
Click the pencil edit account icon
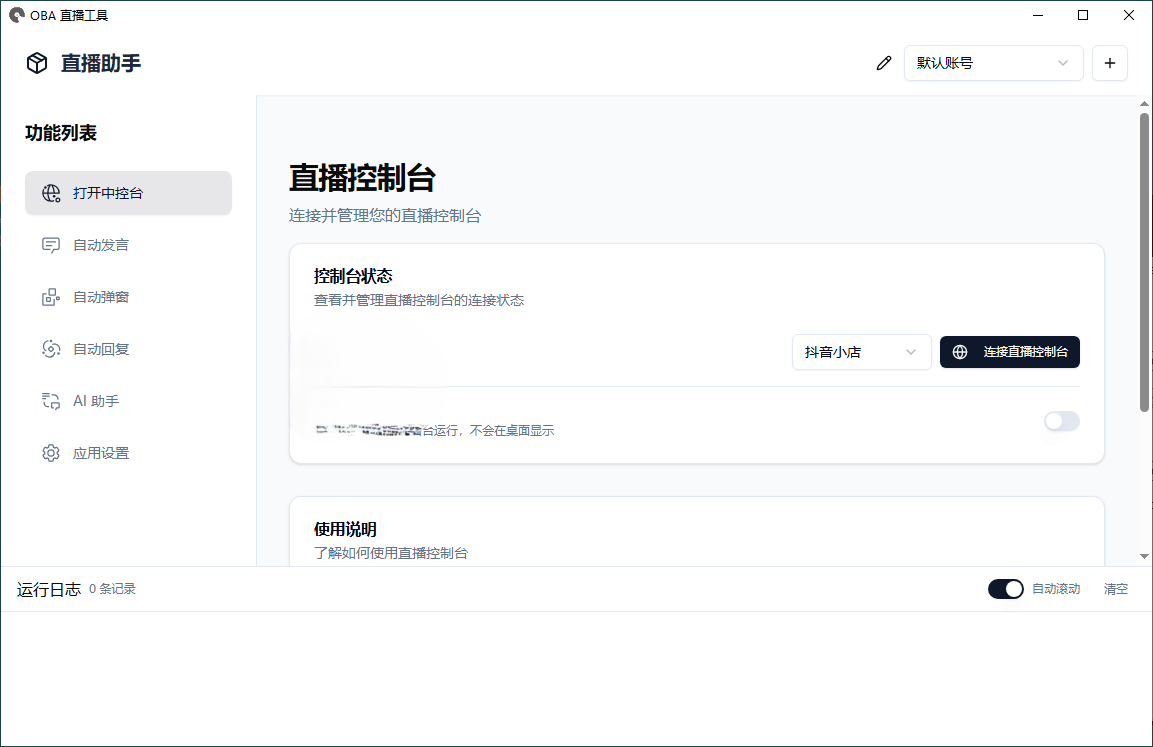pos(884,63)
